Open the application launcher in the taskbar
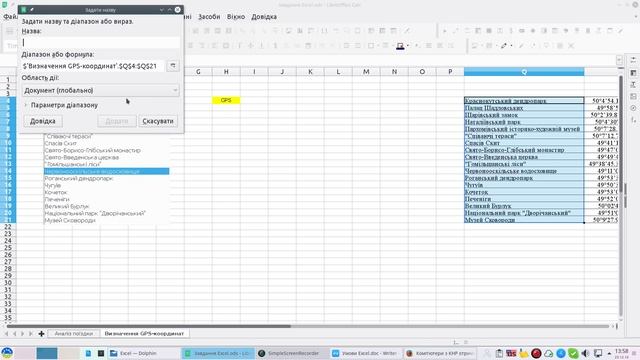 (x=7, y=353)
